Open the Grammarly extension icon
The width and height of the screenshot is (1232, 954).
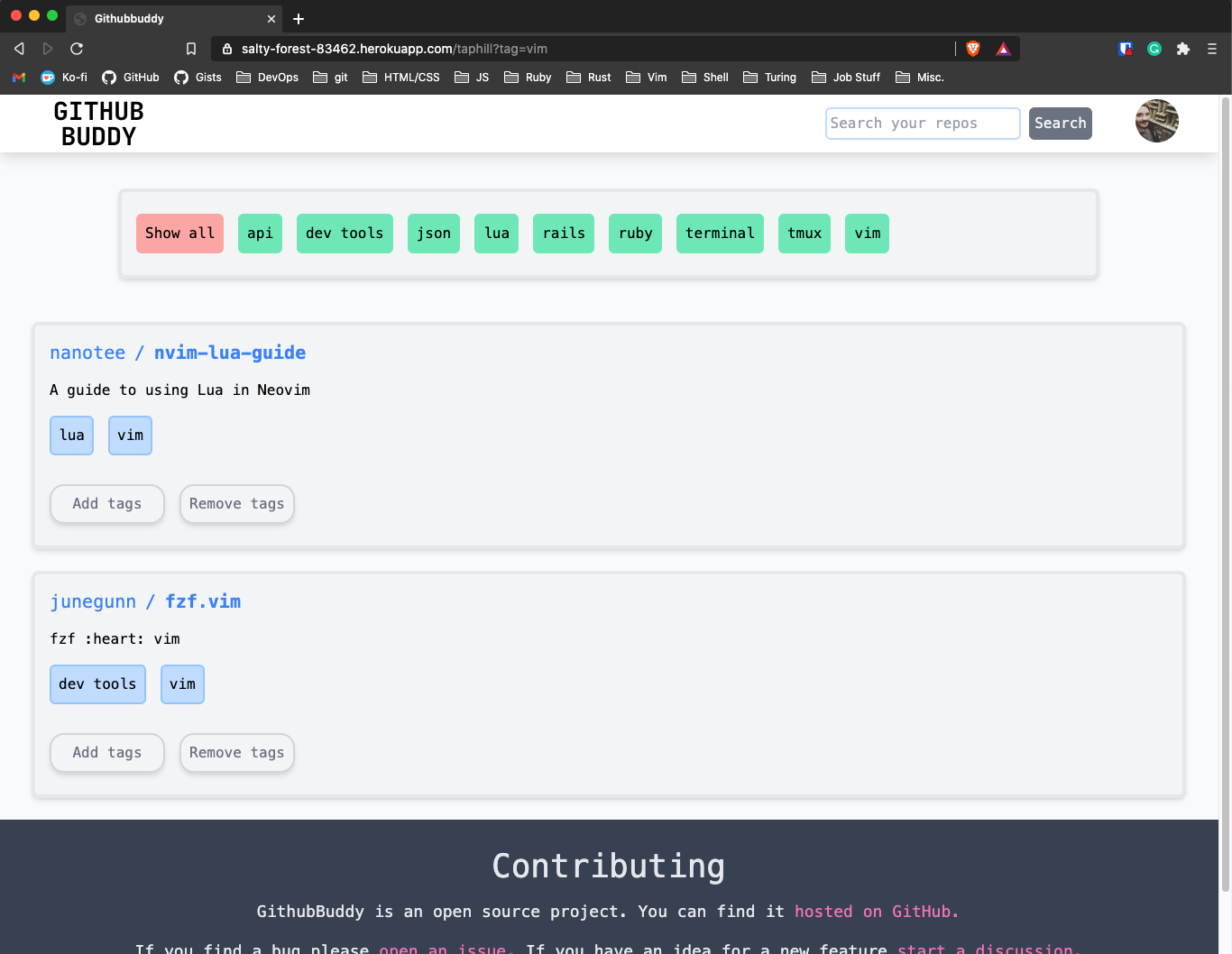coord(1154,49)
